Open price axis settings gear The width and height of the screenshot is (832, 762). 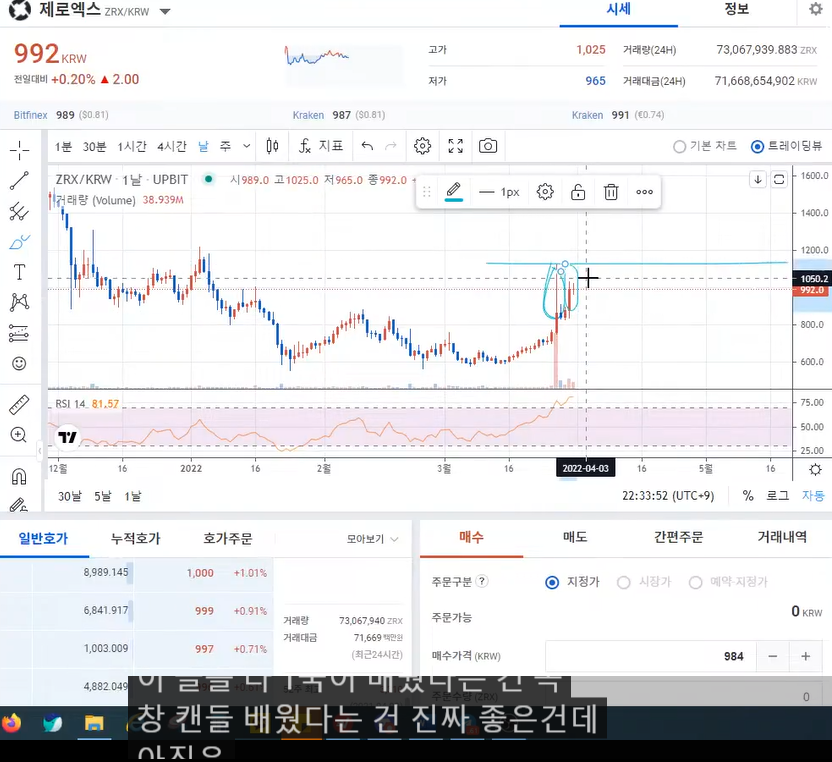816,470
